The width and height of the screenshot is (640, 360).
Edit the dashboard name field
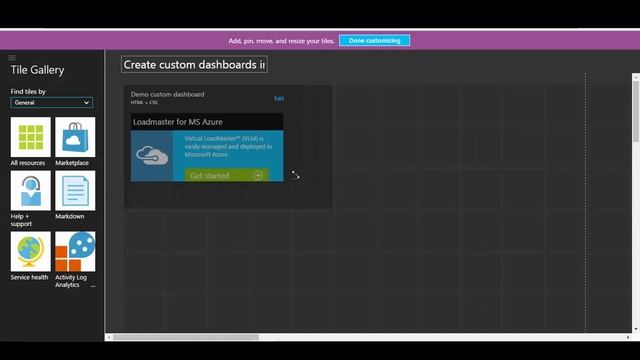194,64
